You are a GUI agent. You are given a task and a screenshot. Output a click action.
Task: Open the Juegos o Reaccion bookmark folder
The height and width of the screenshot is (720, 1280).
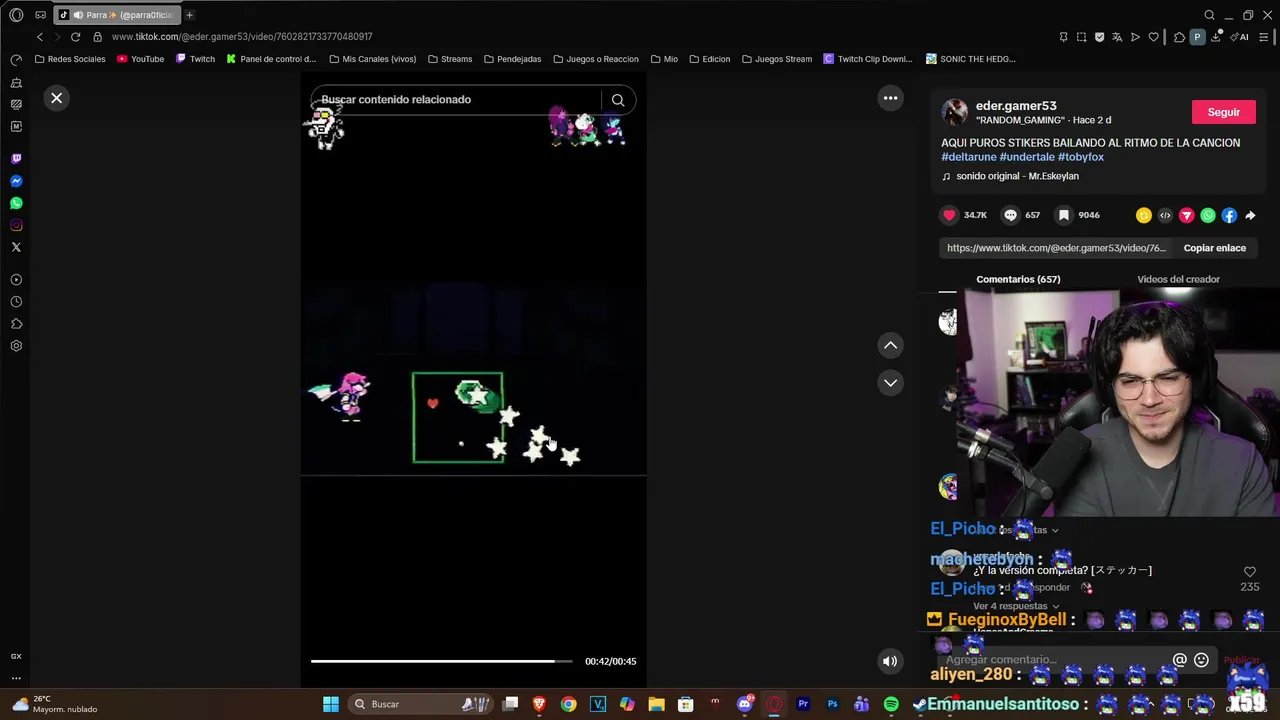595,59
